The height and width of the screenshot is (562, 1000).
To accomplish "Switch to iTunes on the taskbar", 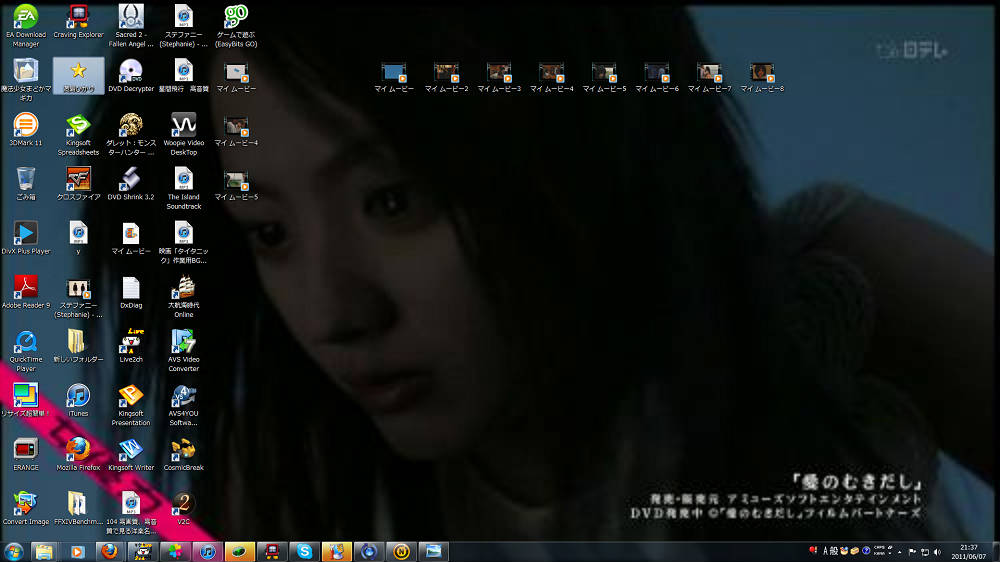I will point(207,552).
